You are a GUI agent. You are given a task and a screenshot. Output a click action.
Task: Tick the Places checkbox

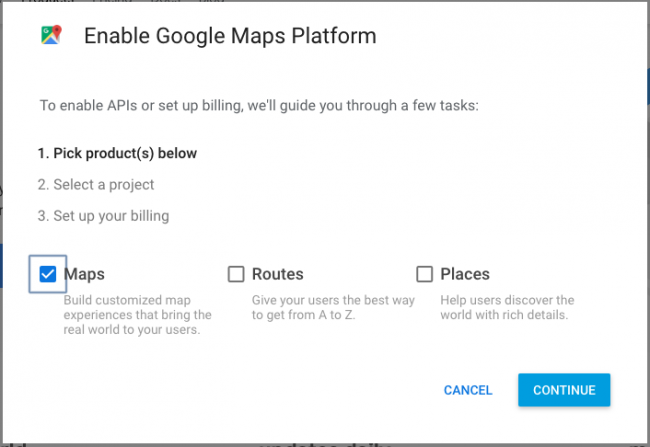click(x=424, y=274)
